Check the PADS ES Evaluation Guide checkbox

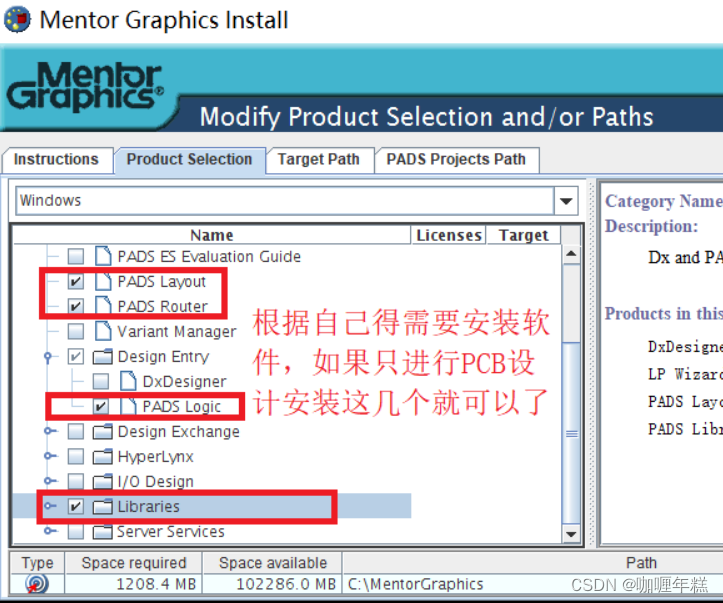76,256
